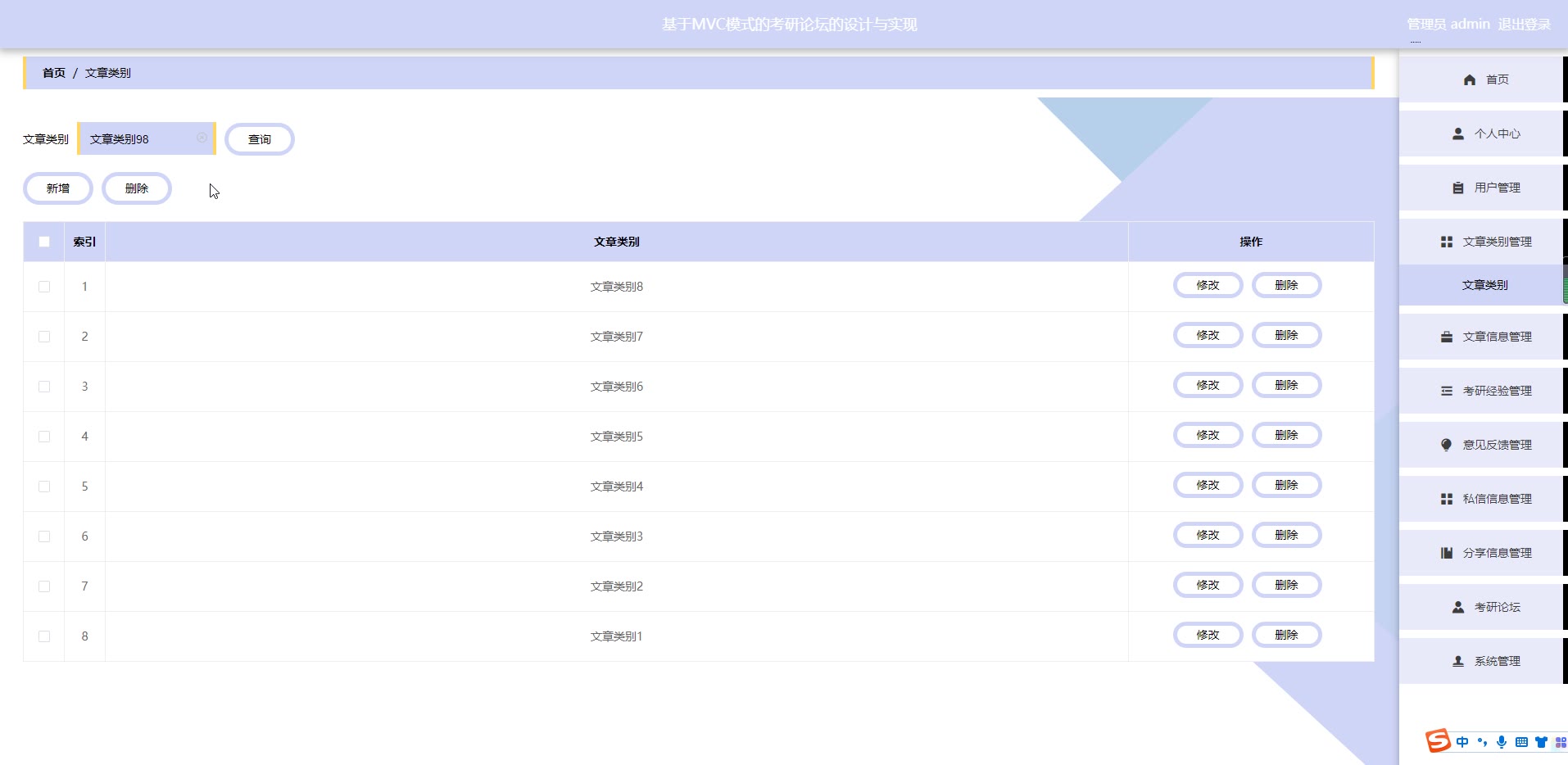Viewport: 1568px width, 765px height.
Task: Expand the 个人中心 menu
Action: point(1483,134)
